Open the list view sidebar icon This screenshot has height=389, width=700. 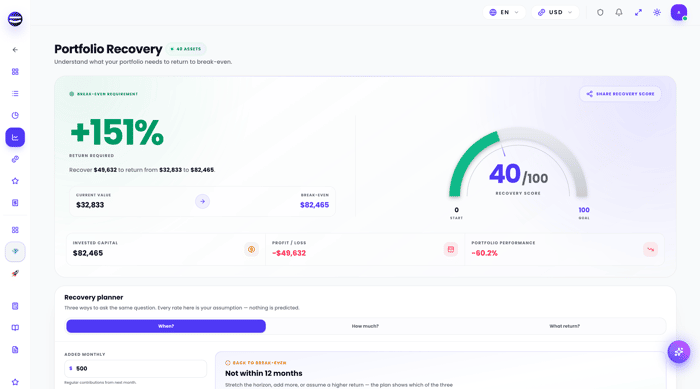[x=15, y=93]
